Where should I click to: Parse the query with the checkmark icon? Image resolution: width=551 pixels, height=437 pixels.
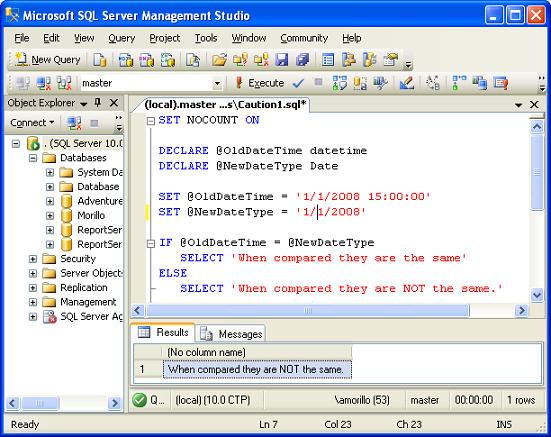tap(298, 83)
